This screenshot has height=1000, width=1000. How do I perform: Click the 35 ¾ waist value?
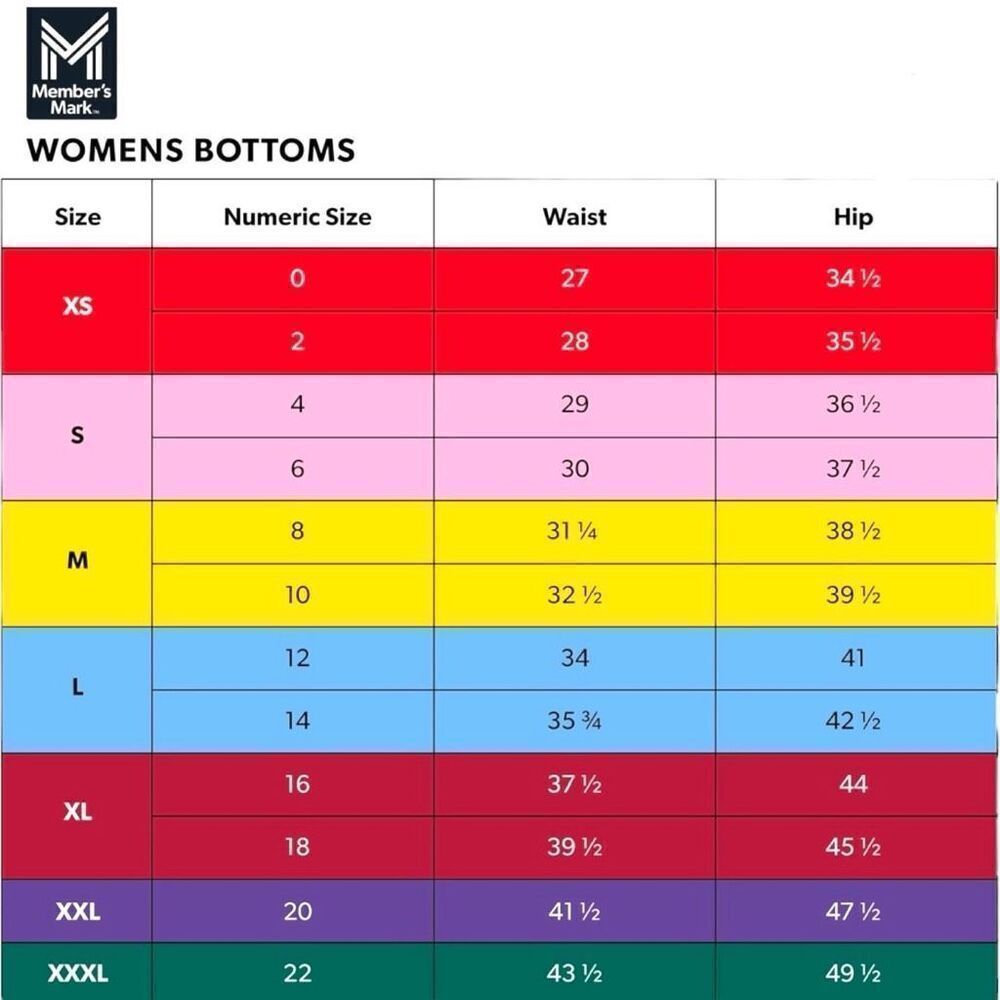click(x=575, y=721)
